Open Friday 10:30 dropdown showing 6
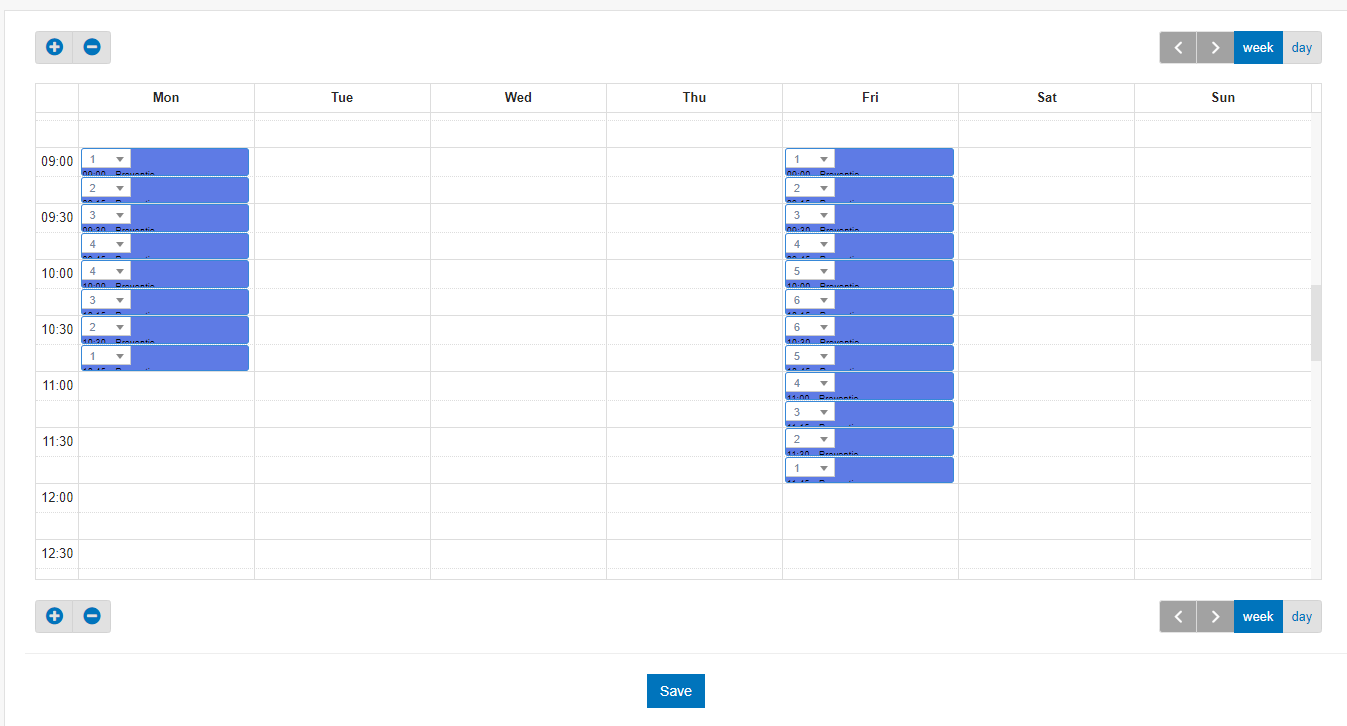1347x726 pixels. coord(810,327)
